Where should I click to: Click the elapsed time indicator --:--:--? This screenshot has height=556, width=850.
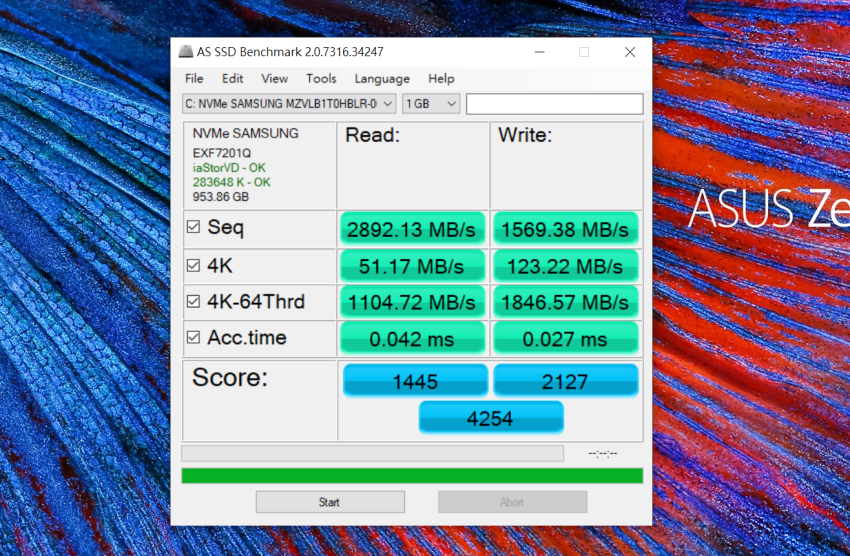pos(603,454)
